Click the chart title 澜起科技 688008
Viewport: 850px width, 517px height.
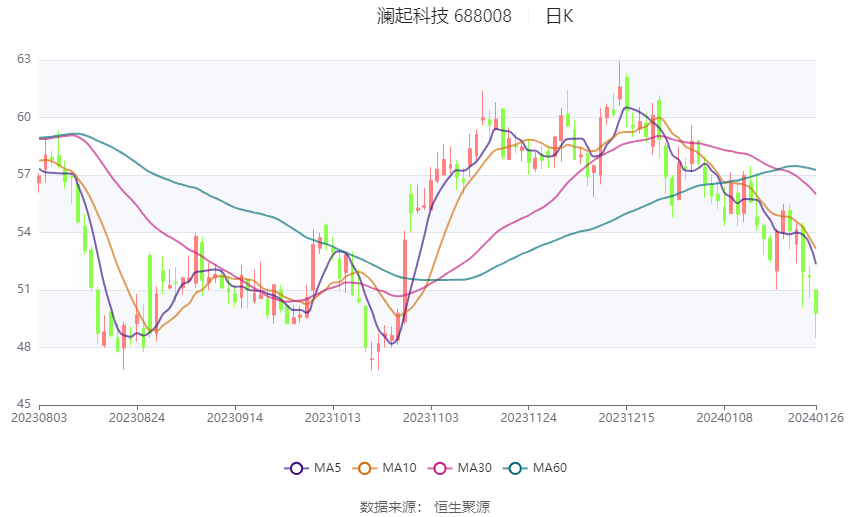[444, 16]
